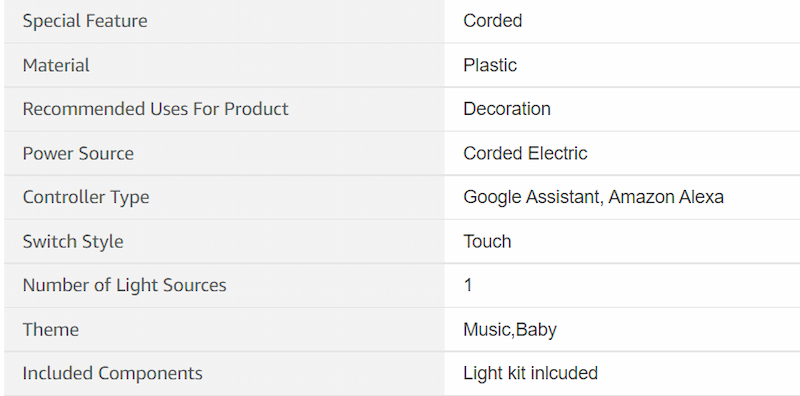
Task: Click the Material row label
Action: pyautogui.click(x=56, y=65)
